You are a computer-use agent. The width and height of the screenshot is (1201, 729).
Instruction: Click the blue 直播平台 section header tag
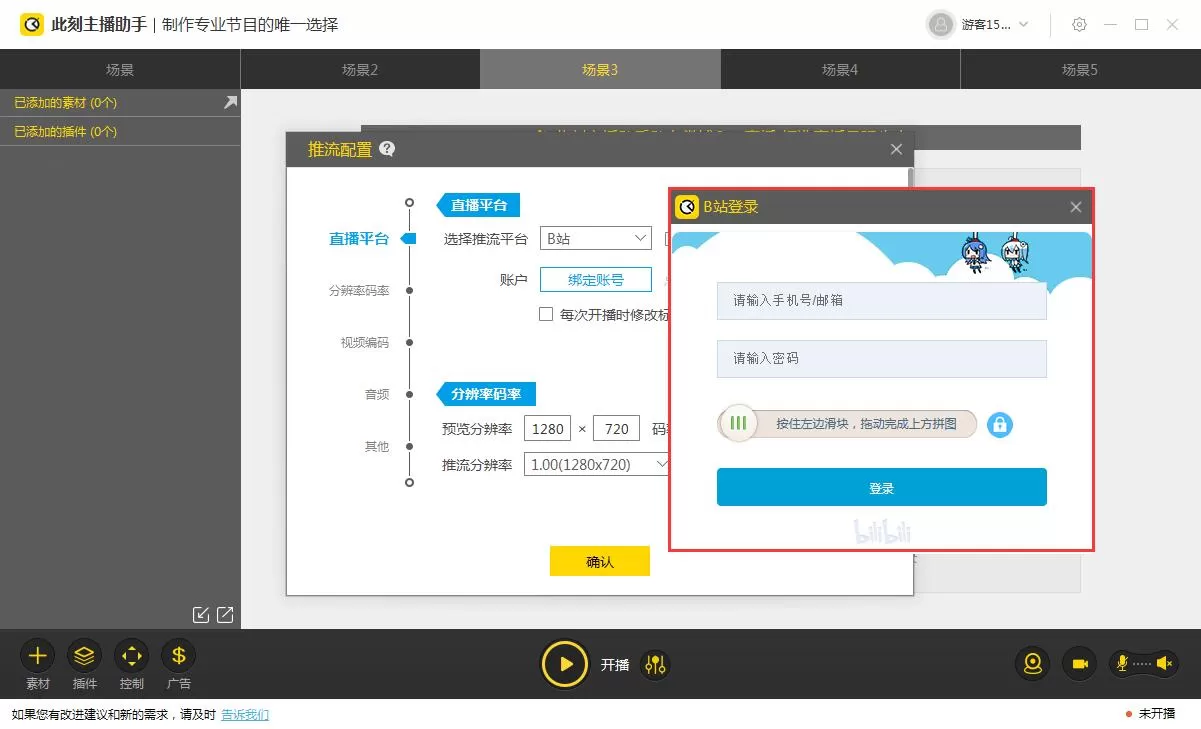(x=478, y=205)
